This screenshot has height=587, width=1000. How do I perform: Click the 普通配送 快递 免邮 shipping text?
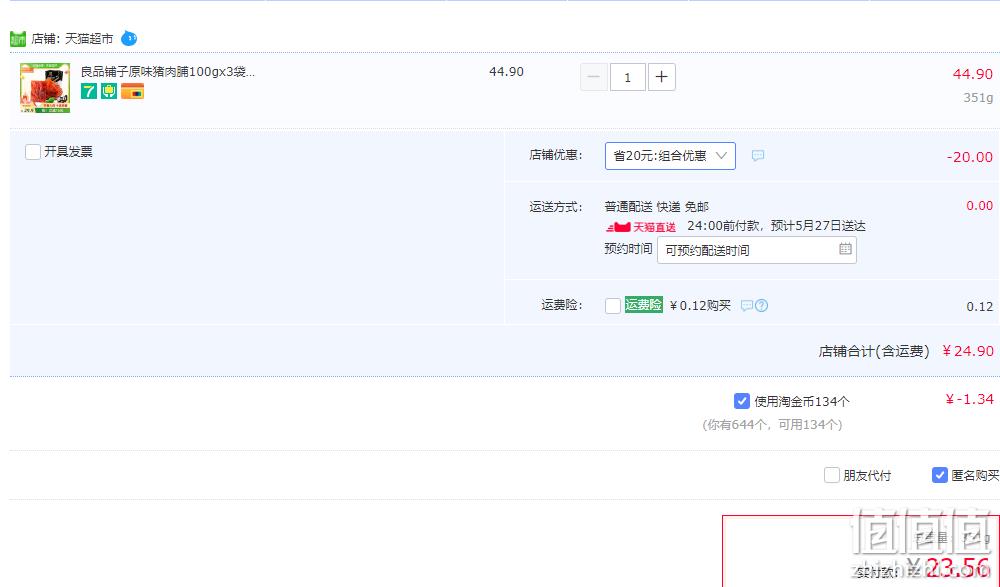[x=657, y=207]
